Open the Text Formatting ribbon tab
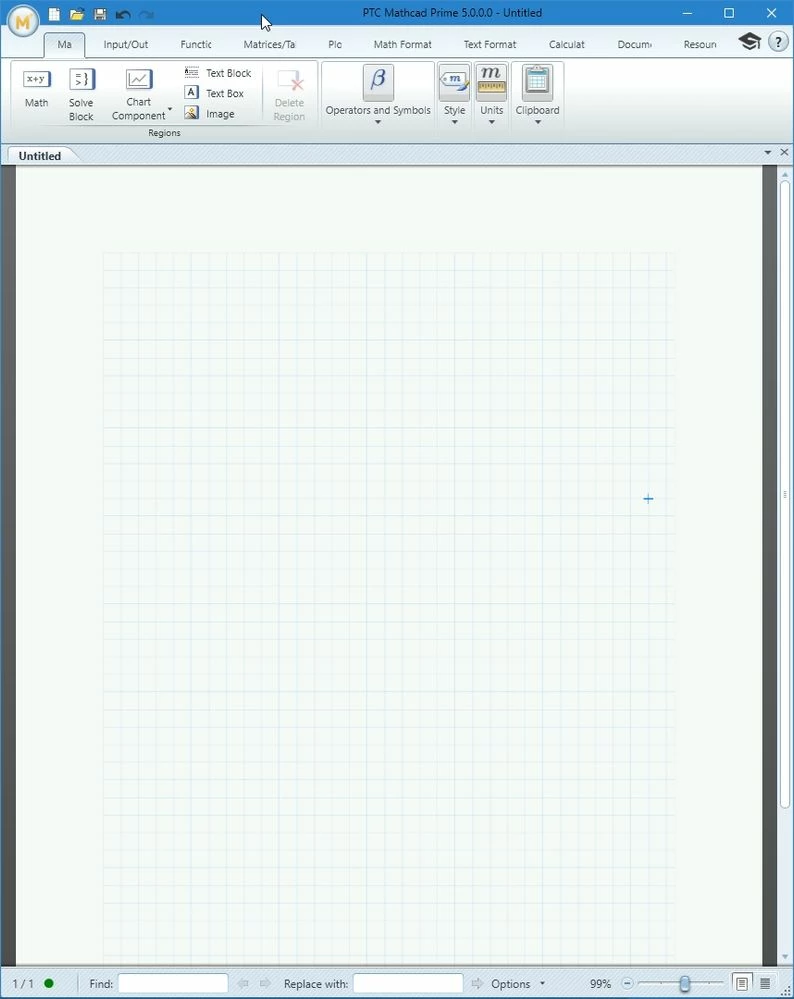 490,45
